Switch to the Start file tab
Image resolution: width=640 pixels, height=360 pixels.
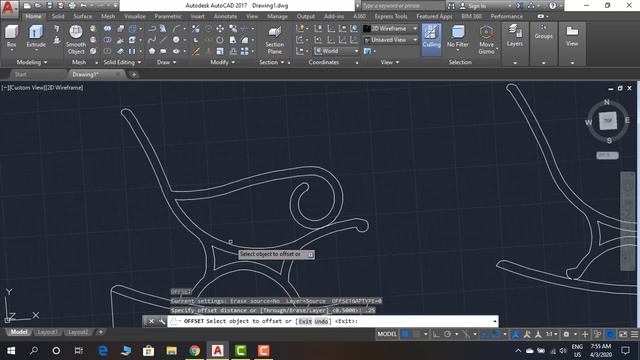pos(20,74)
